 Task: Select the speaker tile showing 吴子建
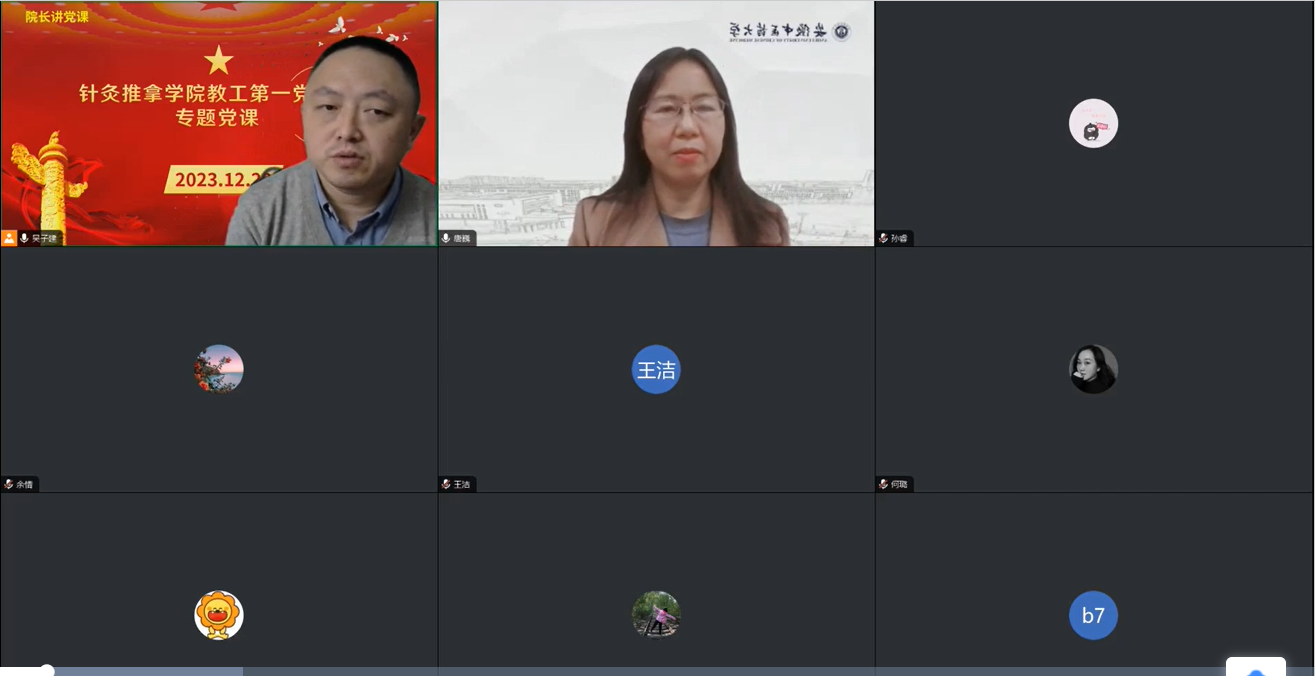point(219,123)
